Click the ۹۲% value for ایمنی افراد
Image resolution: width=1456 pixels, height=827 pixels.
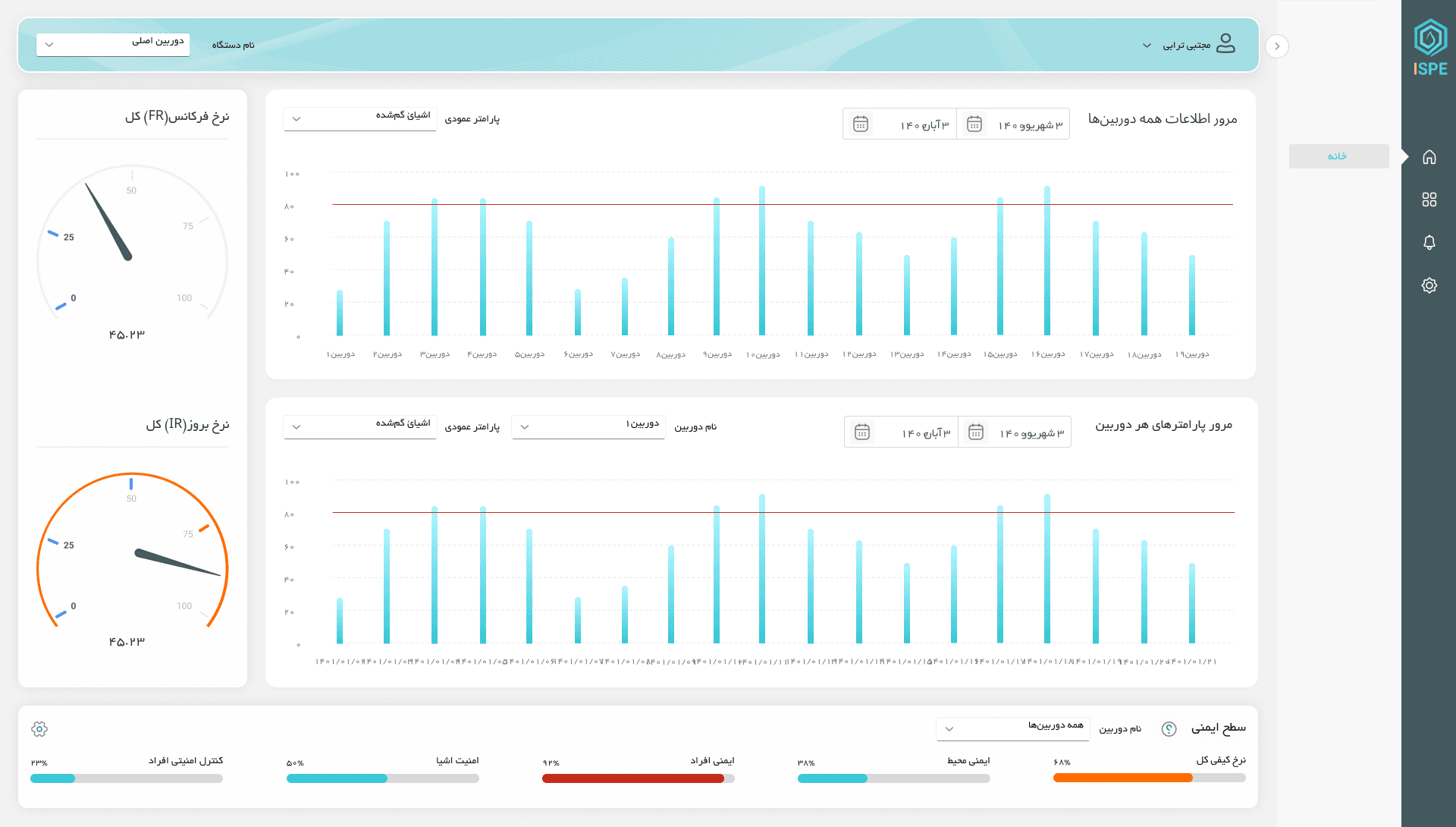tap(551, 763)
